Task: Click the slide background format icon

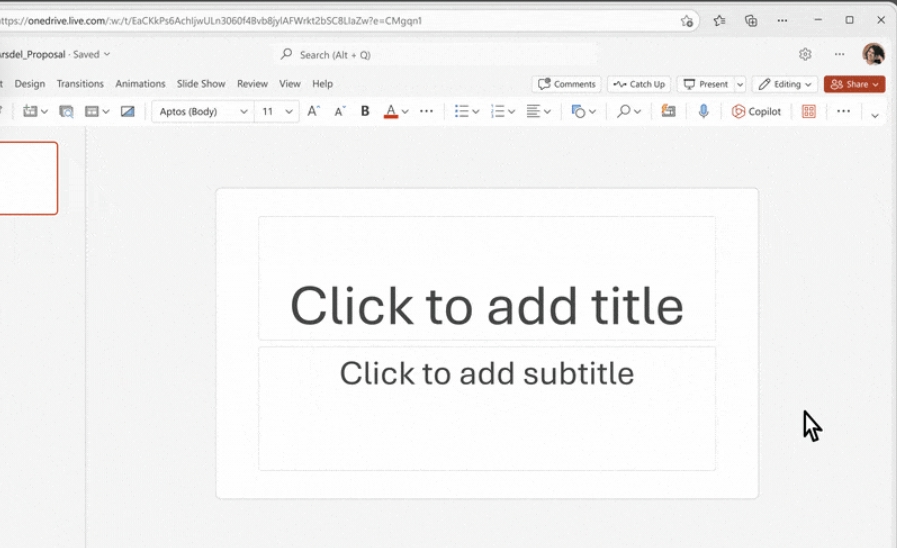Action: (127, 112)
